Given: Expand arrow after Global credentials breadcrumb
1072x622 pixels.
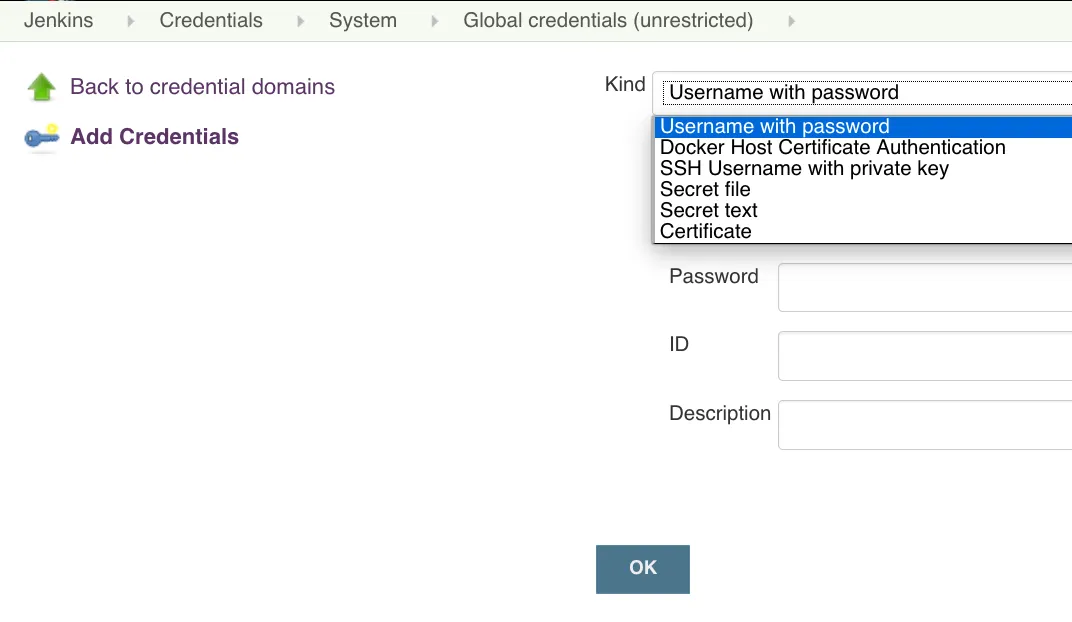Looking at the screenshot, I should (791, 21).
